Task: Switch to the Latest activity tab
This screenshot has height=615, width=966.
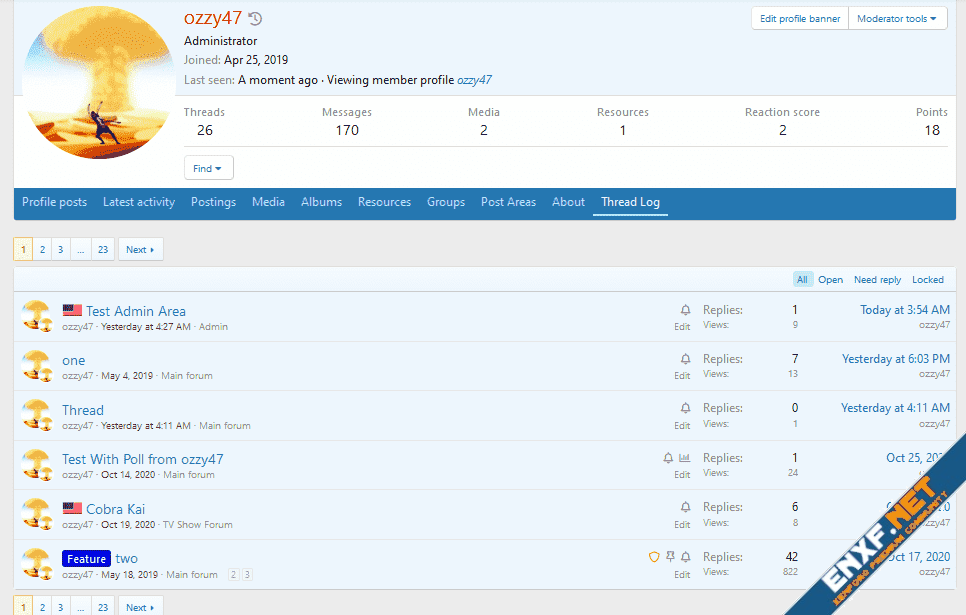Action: tap(139, 202)
